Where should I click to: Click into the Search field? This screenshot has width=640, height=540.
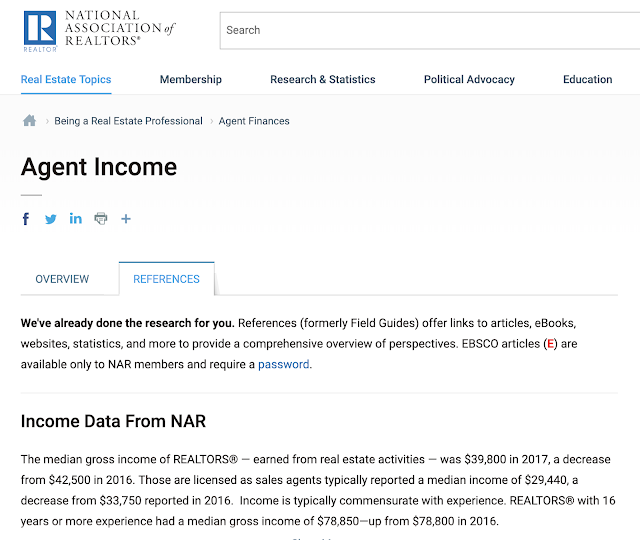pos(430,31)
